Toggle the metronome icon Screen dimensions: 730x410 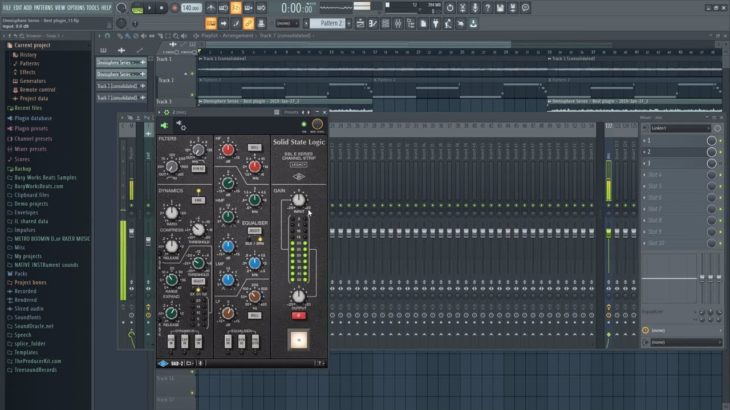(x=211, y=8)
